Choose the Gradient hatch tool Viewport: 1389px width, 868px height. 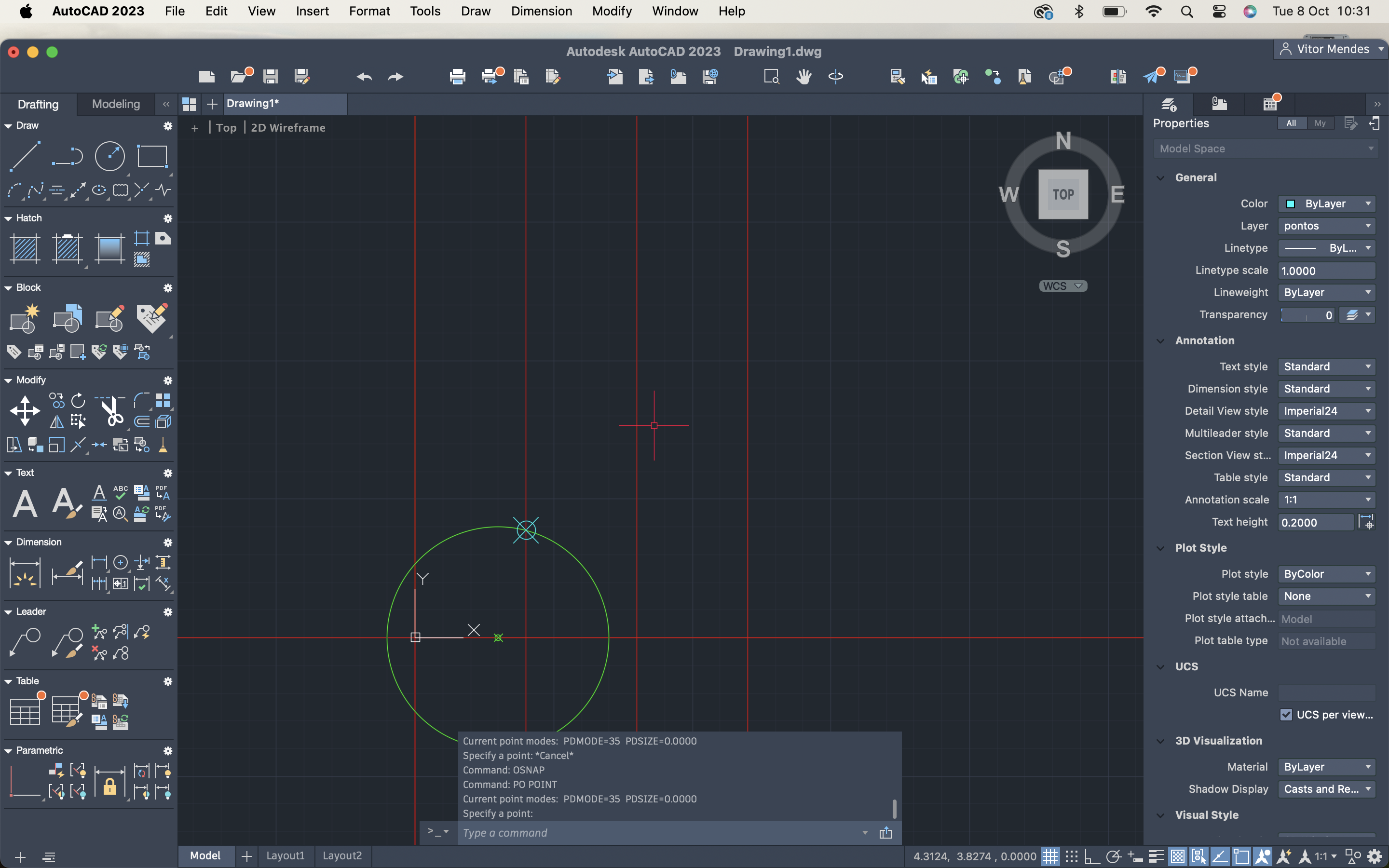coord(109,248)
